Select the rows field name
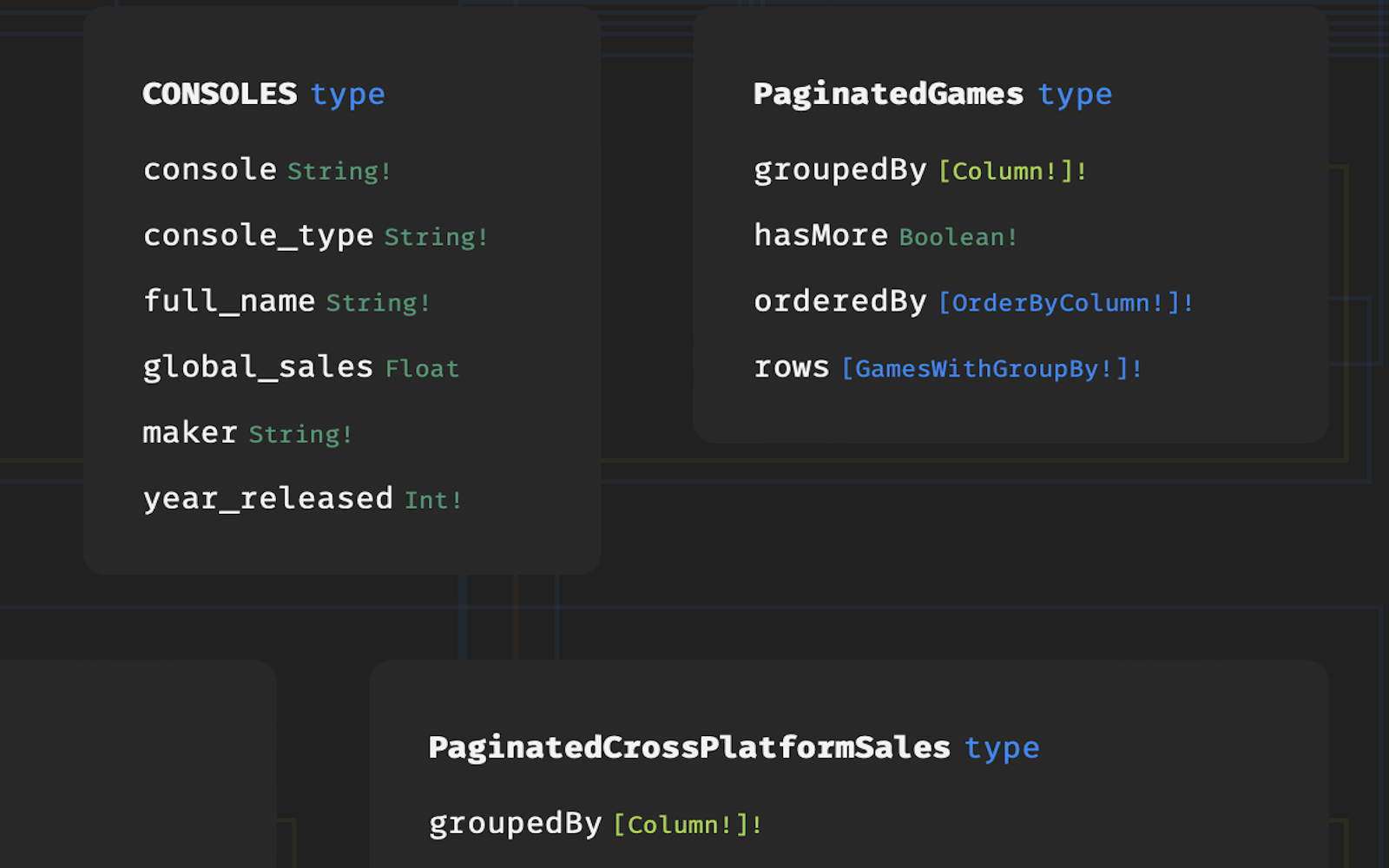The height and width of the screenshot is (868, 1389). (x=792, y=367)
